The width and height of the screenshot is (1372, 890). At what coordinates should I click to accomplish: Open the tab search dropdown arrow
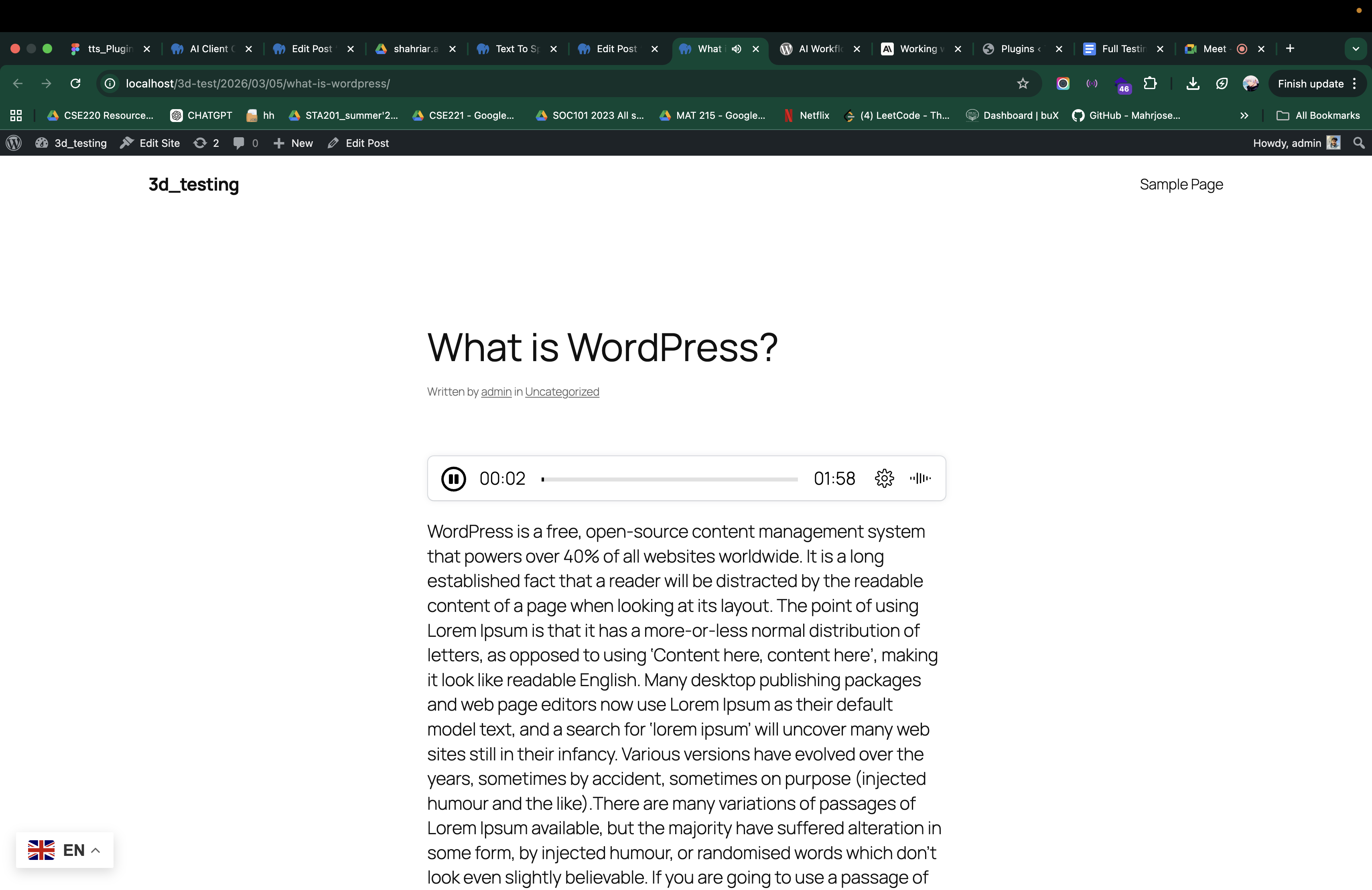pos(1356,49)
